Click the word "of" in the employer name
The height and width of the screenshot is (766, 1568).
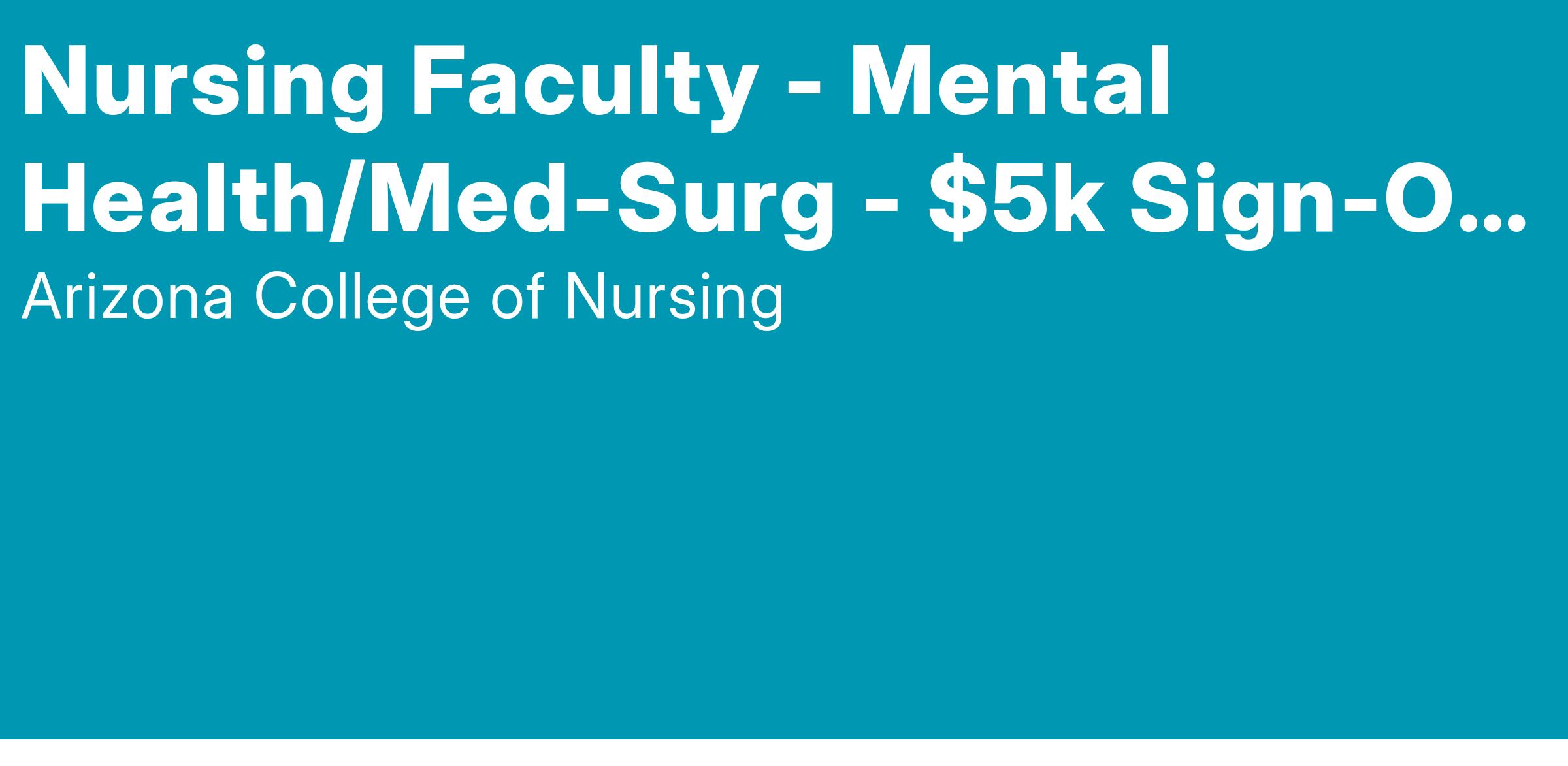click(517, 298)
